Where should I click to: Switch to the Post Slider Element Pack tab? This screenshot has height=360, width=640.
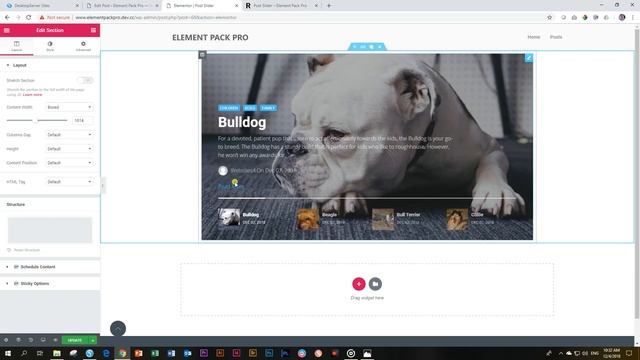pos(281,6)
